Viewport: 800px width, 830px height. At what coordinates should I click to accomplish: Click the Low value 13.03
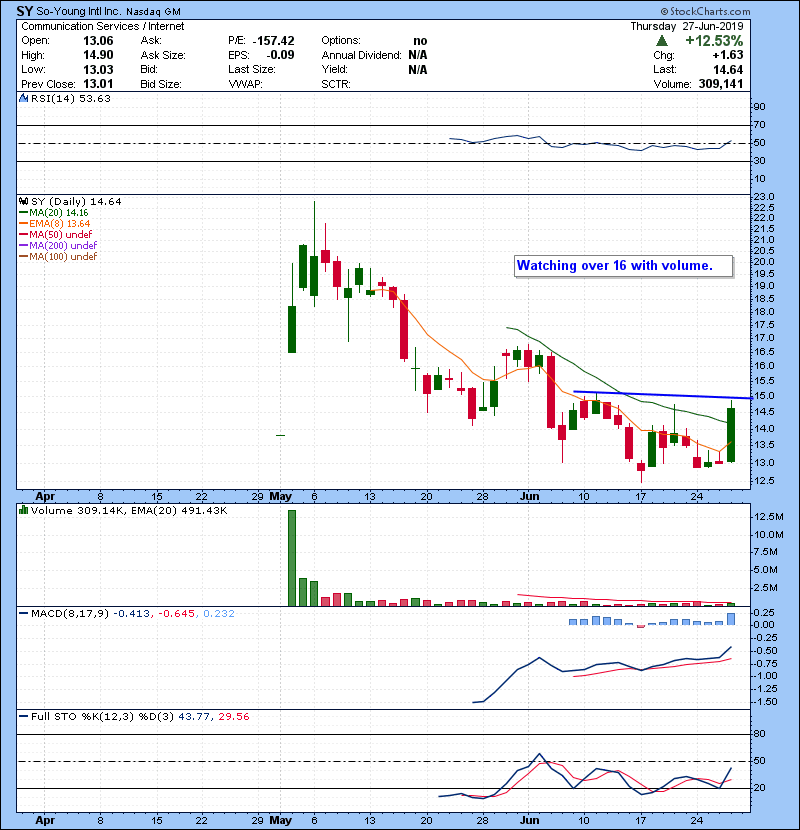(x=98, y=69)
